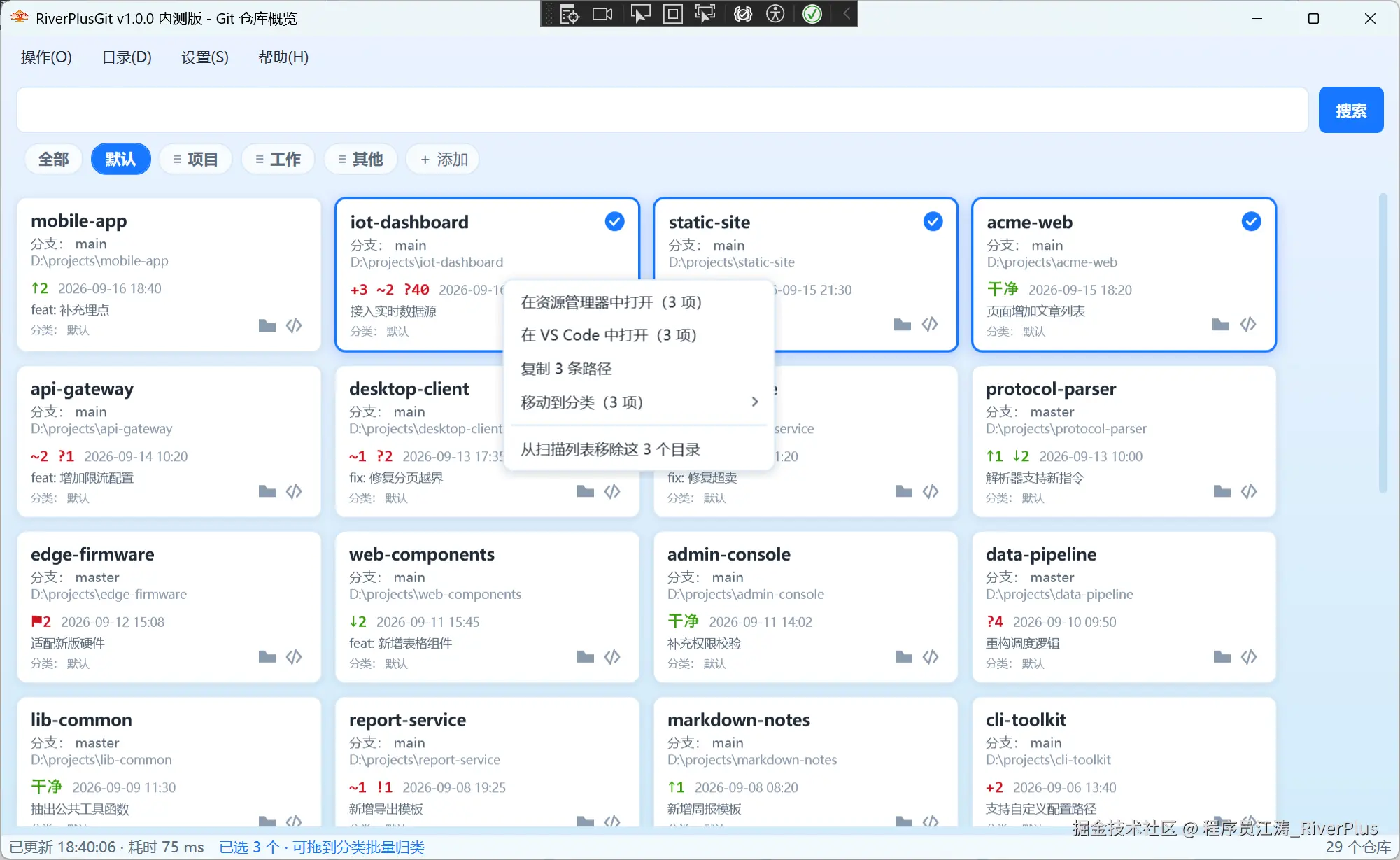
Task: Click green checkmark icon in capture toolbar
Action: [x=812, y=14]
